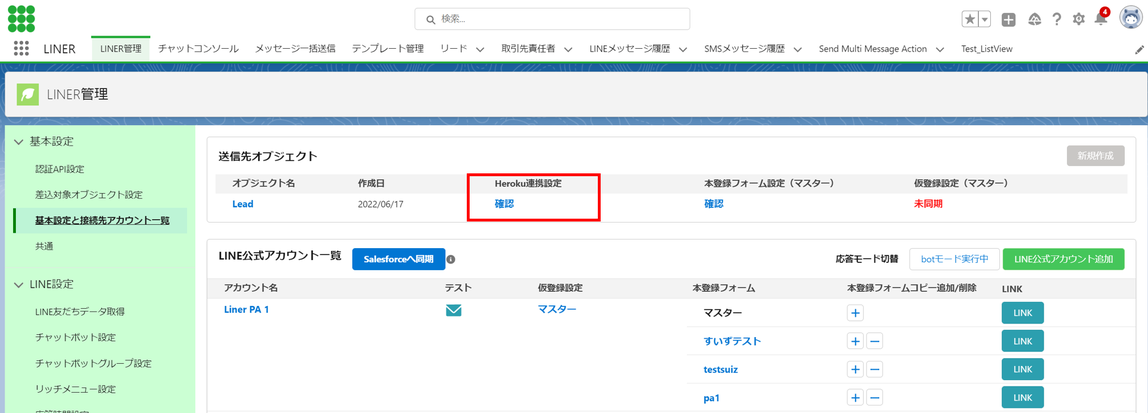The width and height of the screenshot is (1148, 413).
Task: Open the Liner PA 1 account link
Action: click(247, 310)
